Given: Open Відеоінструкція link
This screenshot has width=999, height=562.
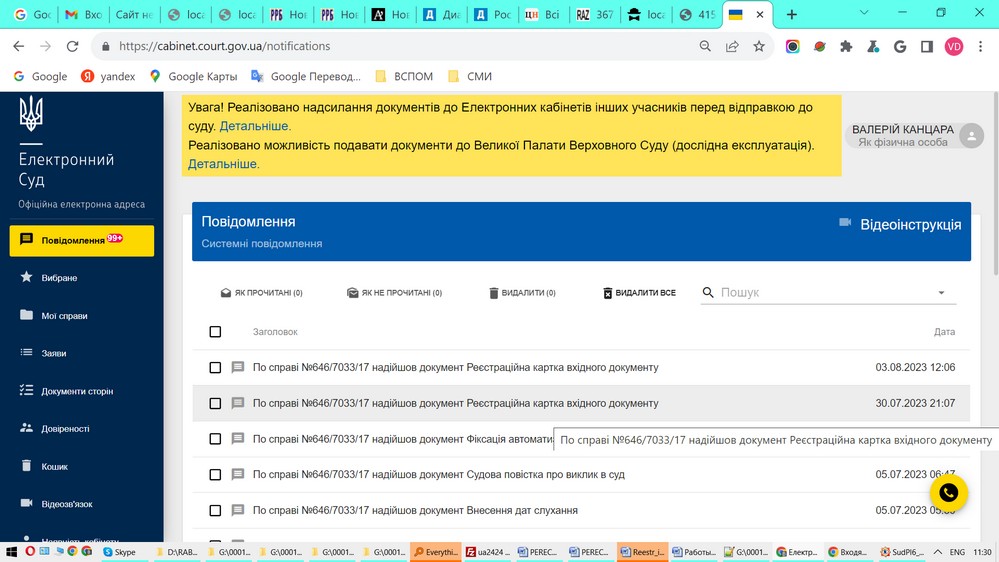Looking at the screenshot, I should click(x=910, y=224).
